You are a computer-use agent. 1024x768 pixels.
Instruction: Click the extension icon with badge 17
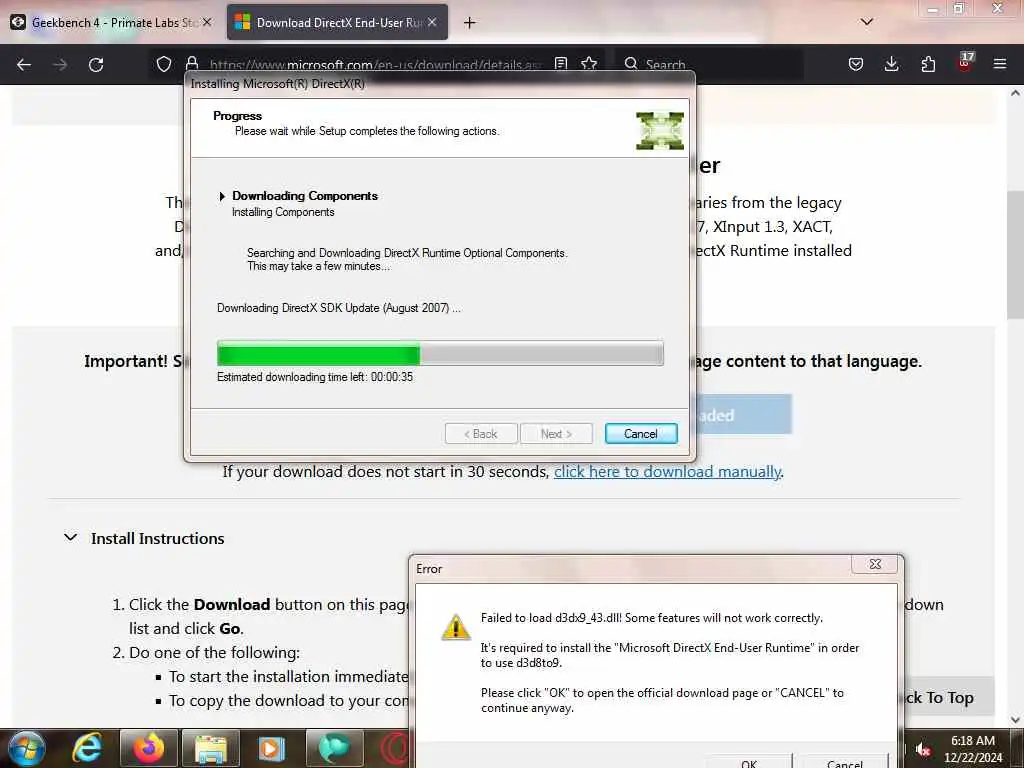point(965,61)
